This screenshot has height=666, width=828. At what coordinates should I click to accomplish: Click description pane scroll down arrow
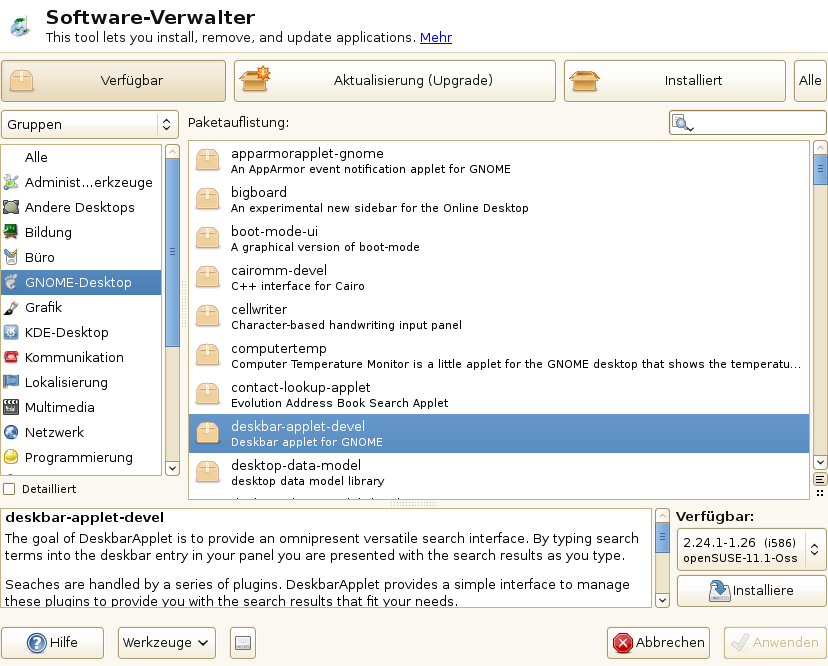click(662, 601)
